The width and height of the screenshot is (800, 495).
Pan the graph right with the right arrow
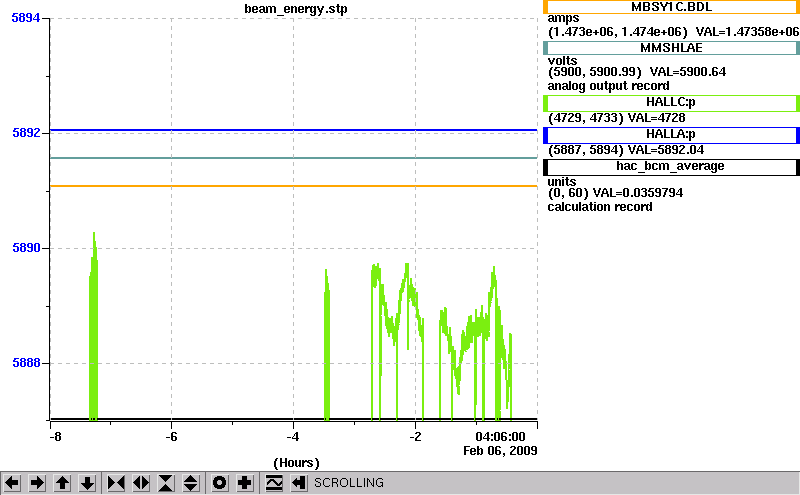(x=37, y=483)
